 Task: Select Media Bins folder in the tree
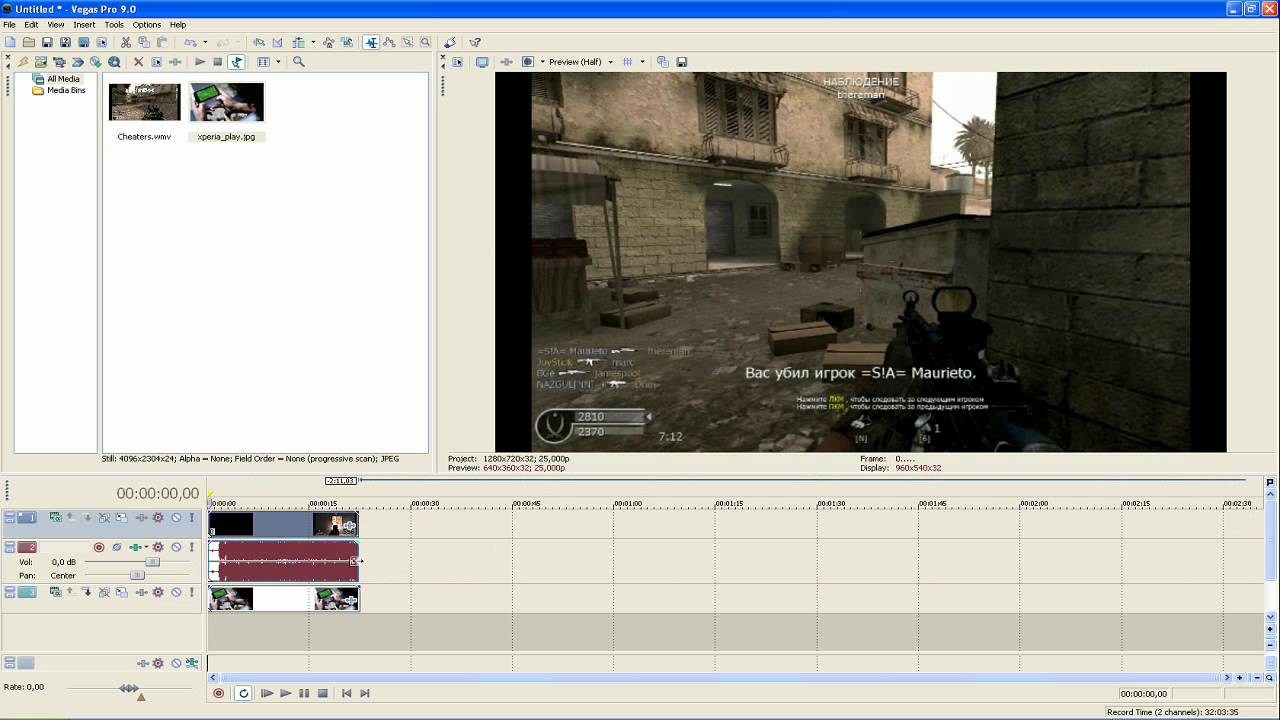pyautogui.click(x=66, y=90)
